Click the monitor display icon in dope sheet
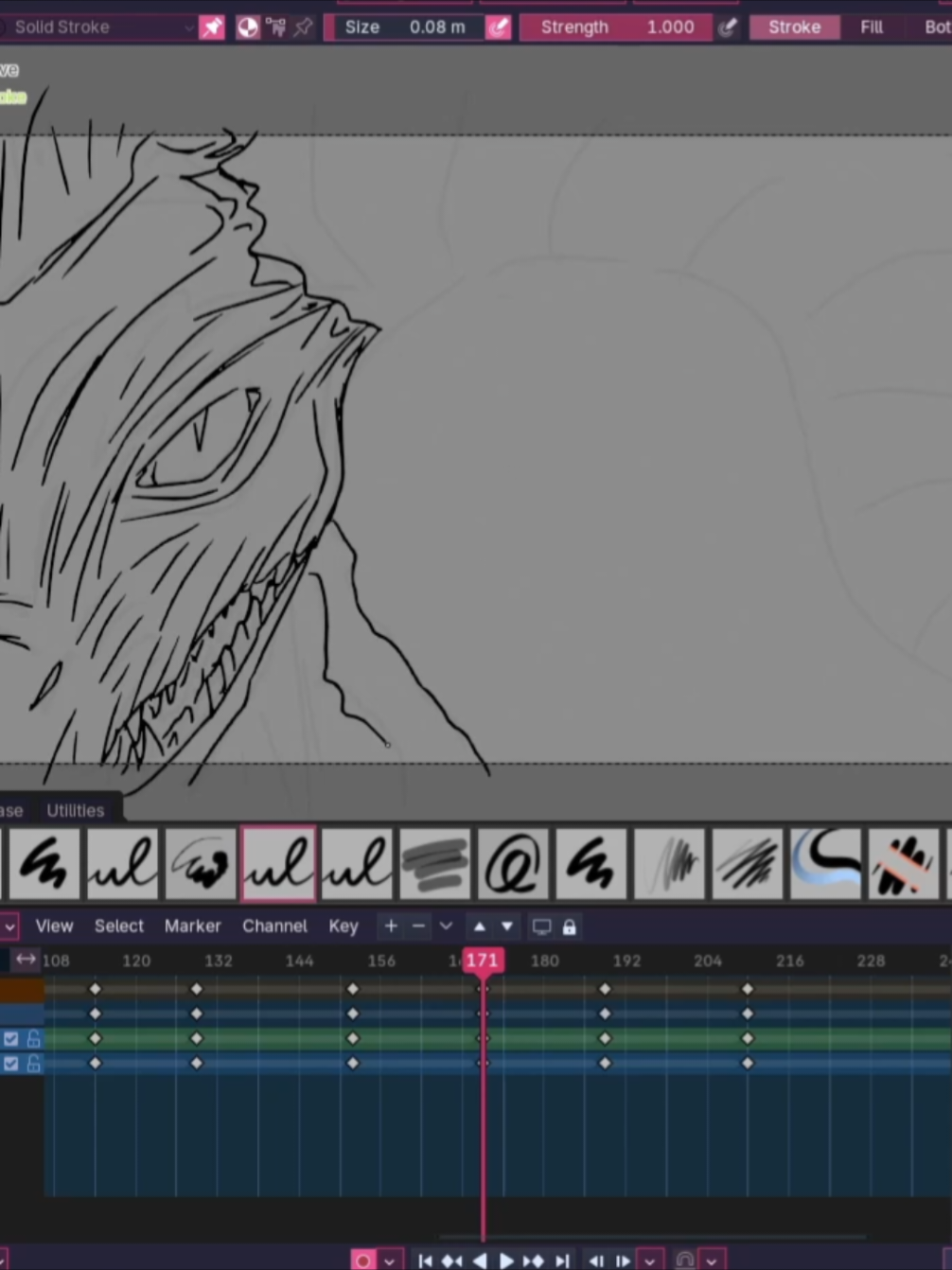 [x=541, y=926]
